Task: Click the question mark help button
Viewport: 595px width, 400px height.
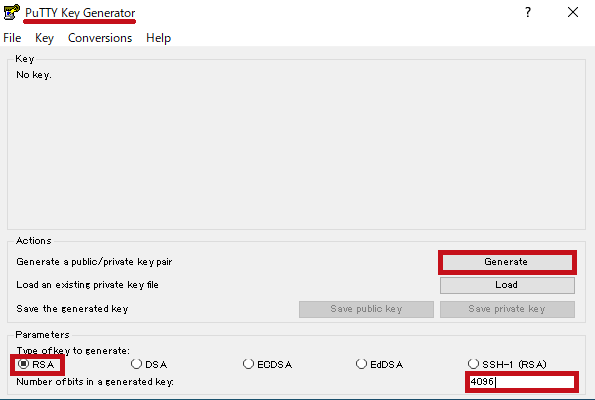Action: 527,13
